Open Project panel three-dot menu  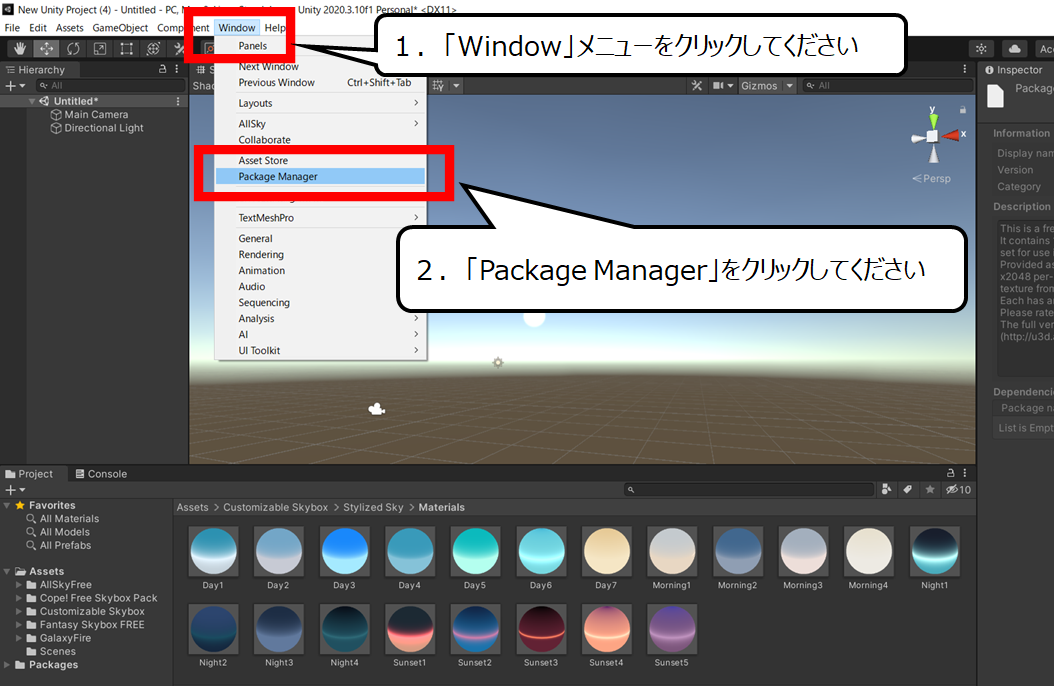point(965,473)
